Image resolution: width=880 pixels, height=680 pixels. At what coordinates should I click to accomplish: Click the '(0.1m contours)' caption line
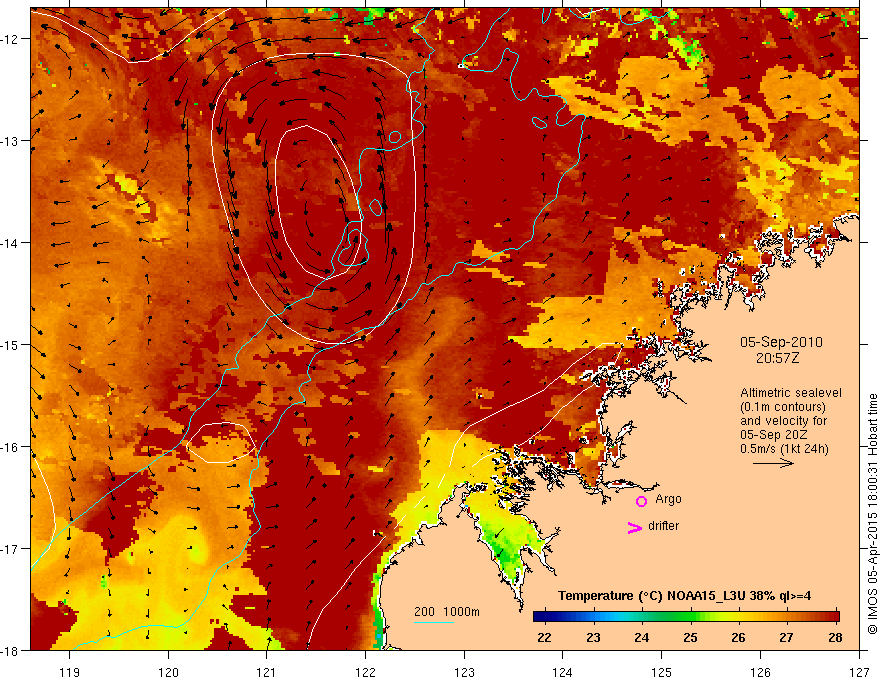coord(783,407)
